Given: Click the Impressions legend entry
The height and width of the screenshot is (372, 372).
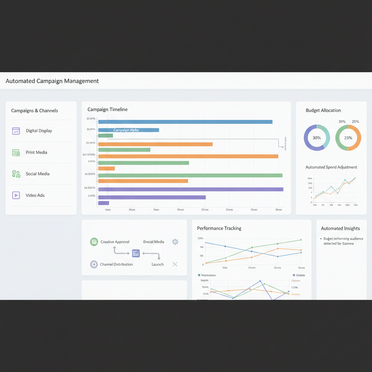Looking at the screenshot, I should point(207,275).
